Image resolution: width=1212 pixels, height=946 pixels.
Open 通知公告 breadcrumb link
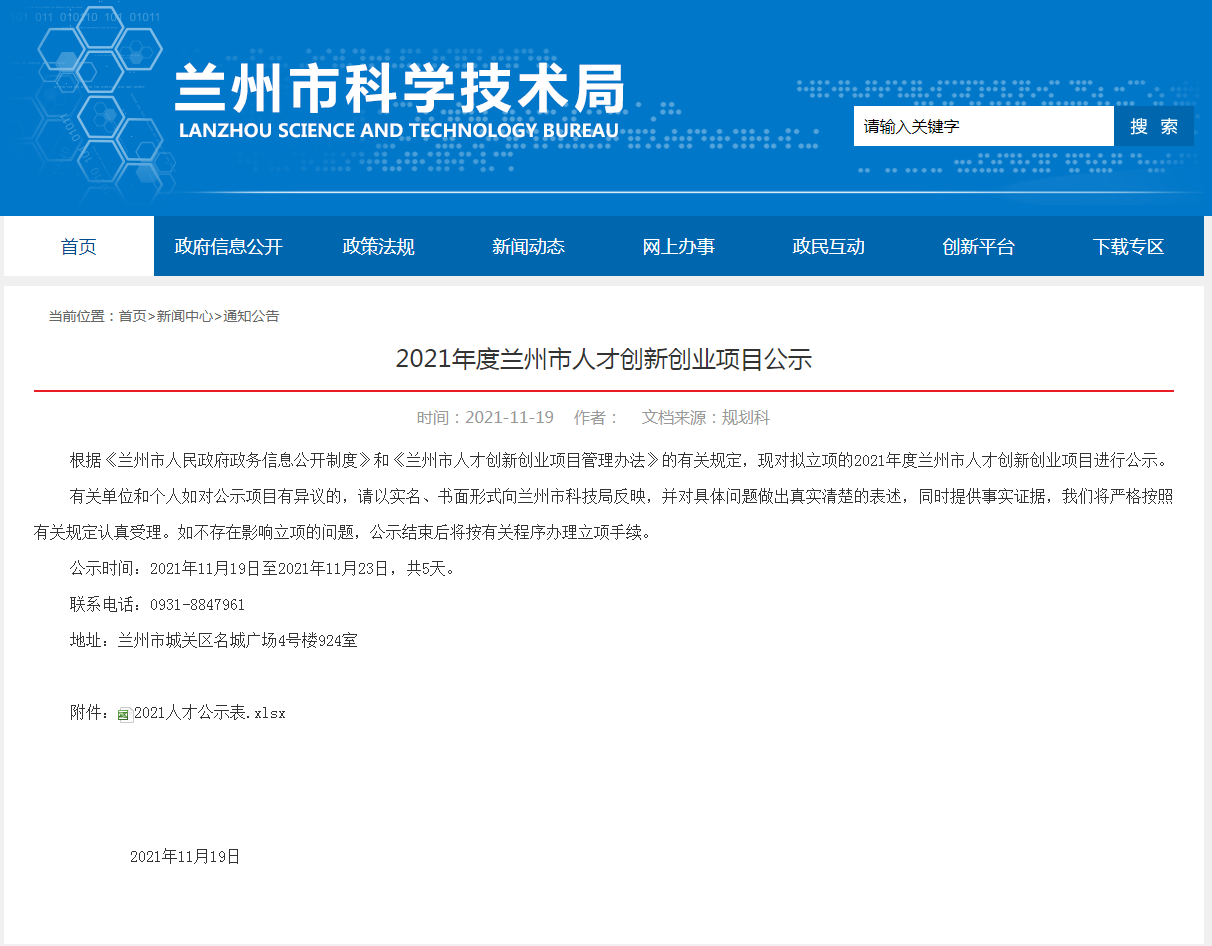251,316
